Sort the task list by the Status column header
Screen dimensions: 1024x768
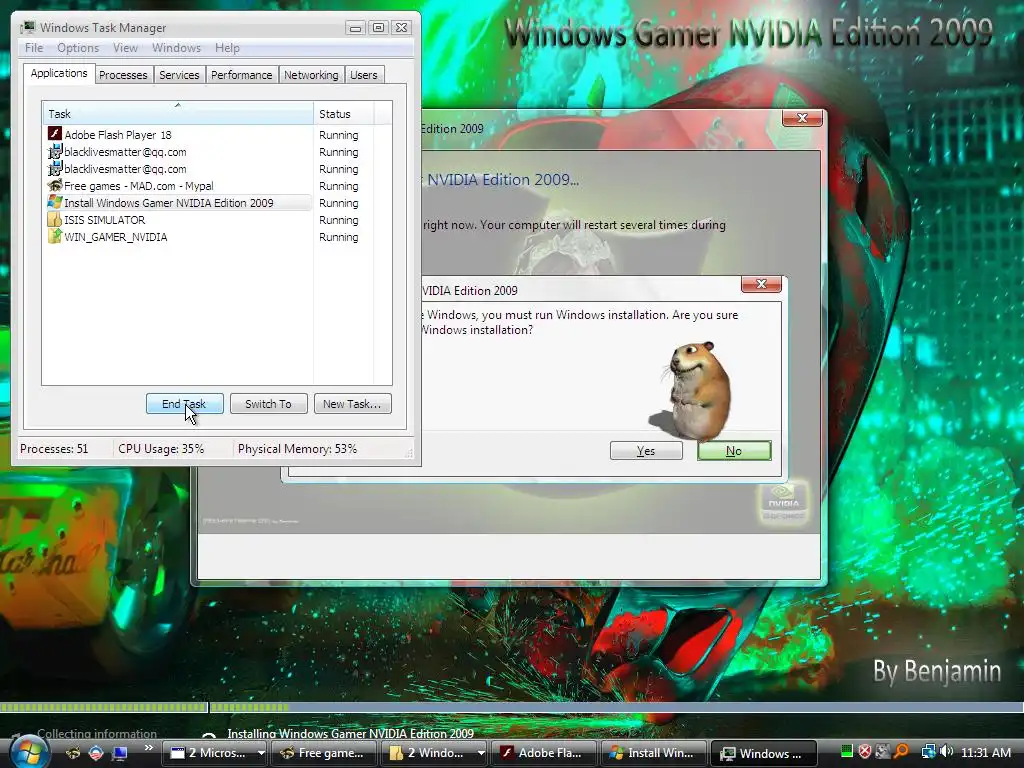(344, 114)
